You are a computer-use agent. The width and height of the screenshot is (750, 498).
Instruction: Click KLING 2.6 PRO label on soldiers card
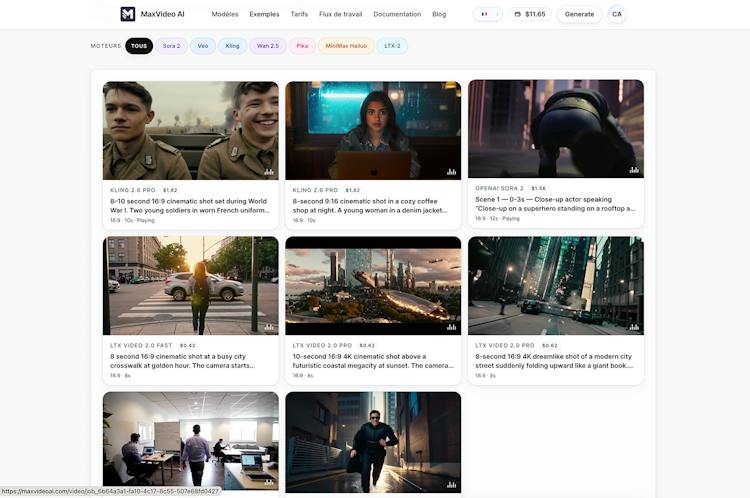(132, 190)
